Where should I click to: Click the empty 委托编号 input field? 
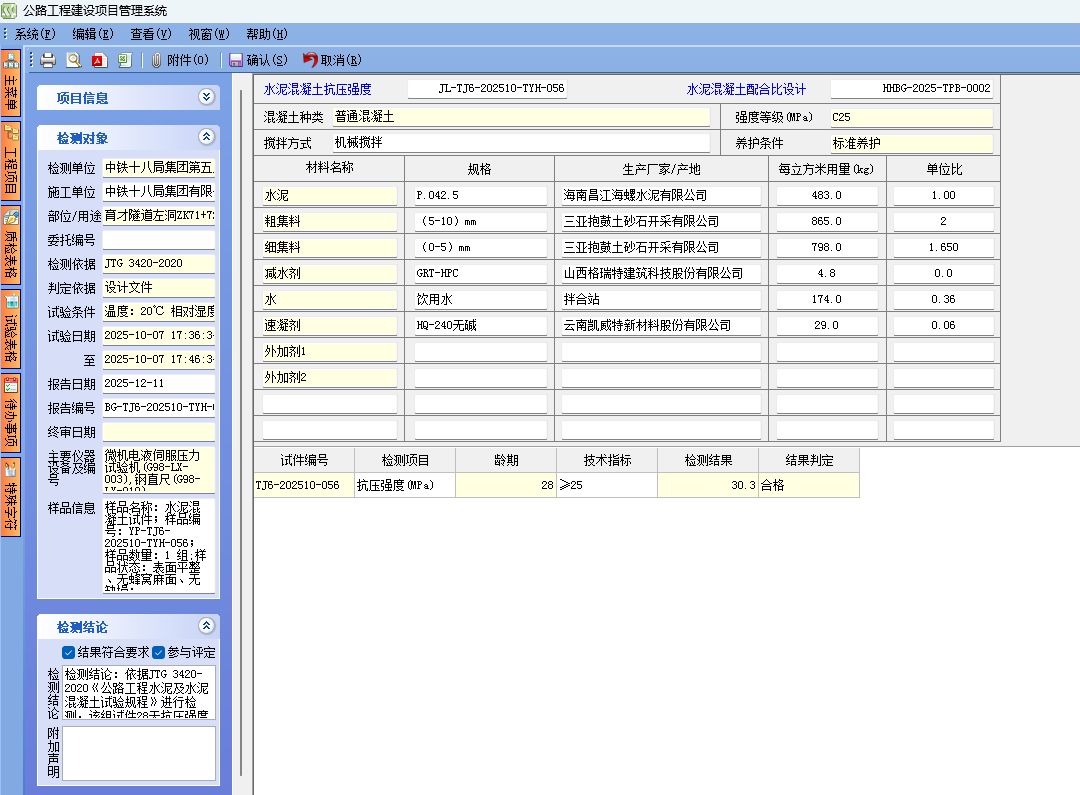coord(158,240)
